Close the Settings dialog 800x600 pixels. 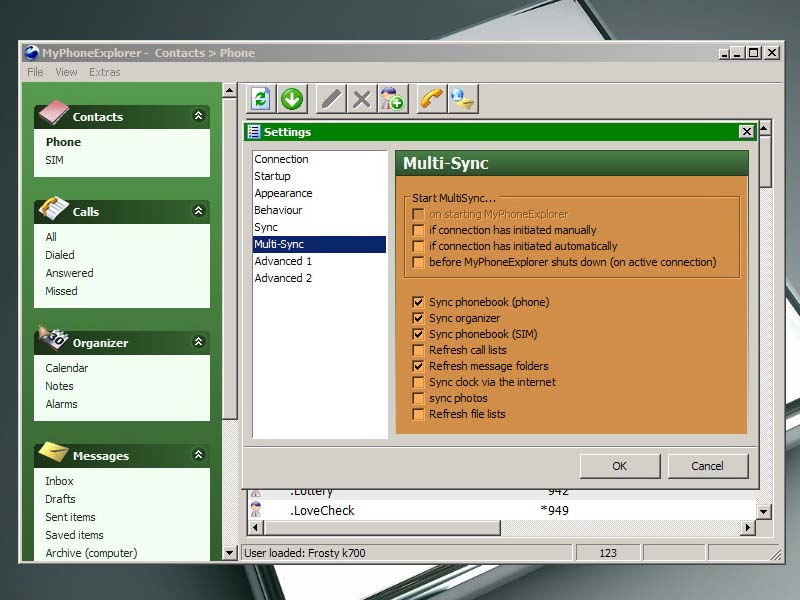(746, 132)
